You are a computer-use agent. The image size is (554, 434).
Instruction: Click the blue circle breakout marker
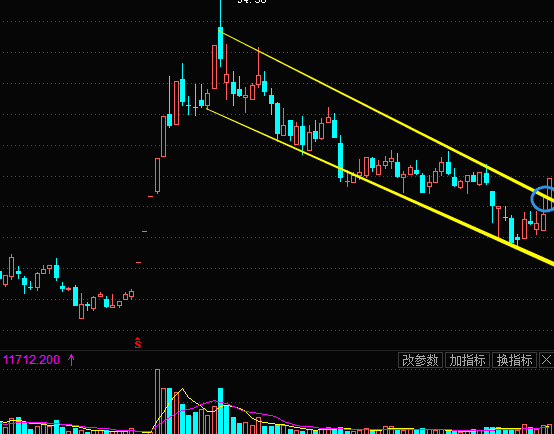tap(543, 199)
